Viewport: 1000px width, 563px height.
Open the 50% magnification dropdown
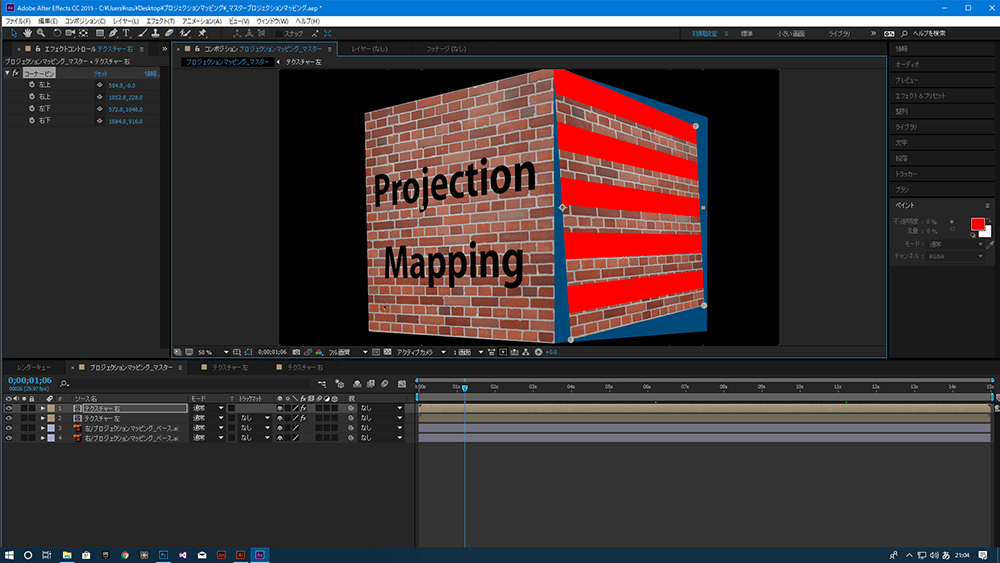pos(212,352)
